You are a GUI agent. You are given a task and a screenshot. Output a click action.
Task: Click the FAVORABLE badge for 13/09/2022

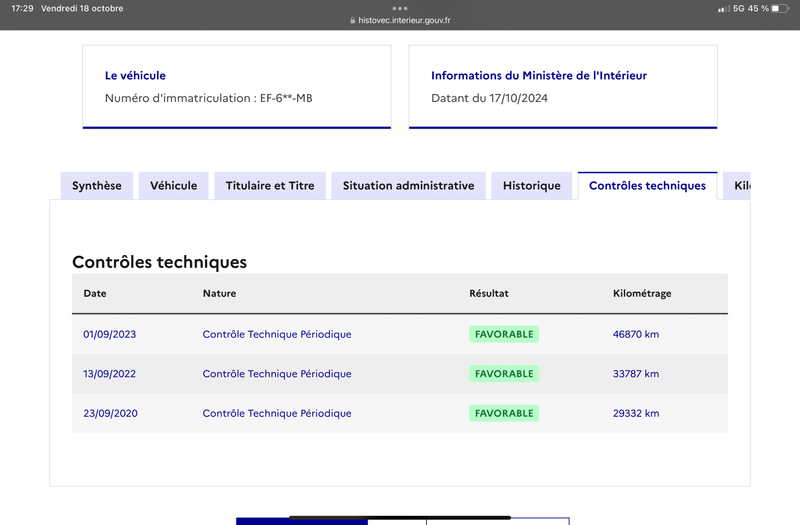pyautogui.click(x=504, y=373)
